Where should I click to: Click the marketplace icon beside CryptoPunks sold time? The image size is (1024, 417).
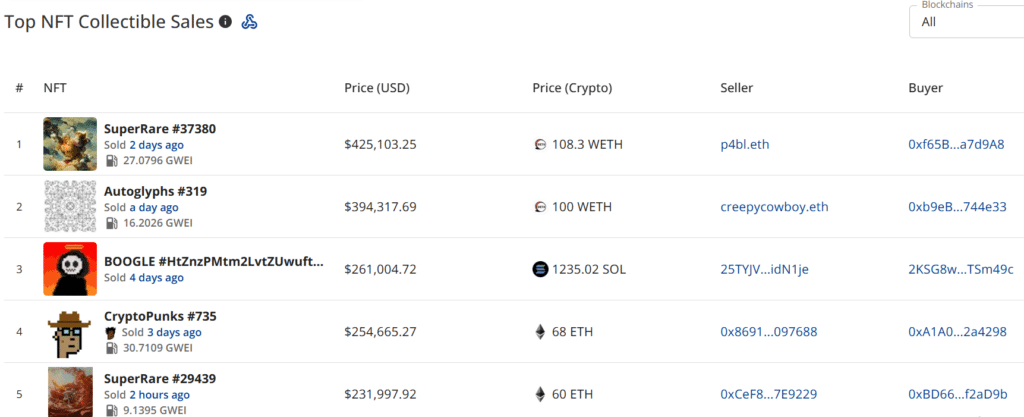pyautogui.click(x=110, y=332)
